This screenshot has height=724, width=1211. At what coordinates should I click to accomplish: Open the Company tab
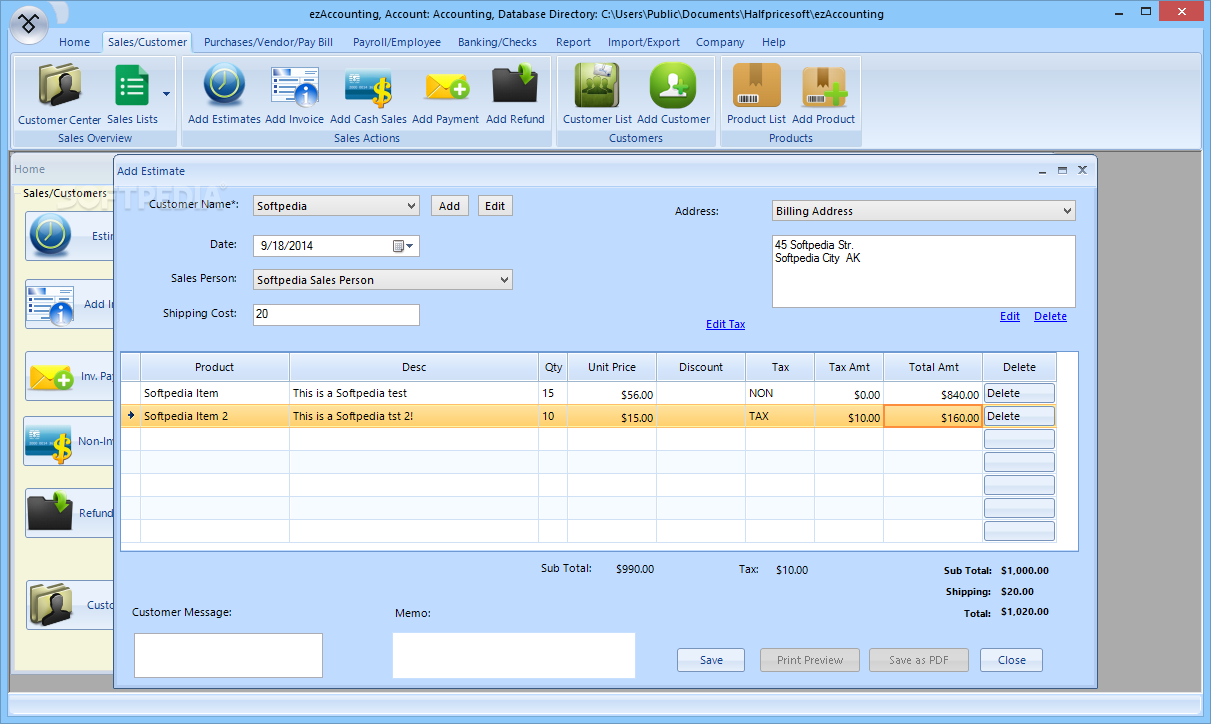click(x=720, y=42)
